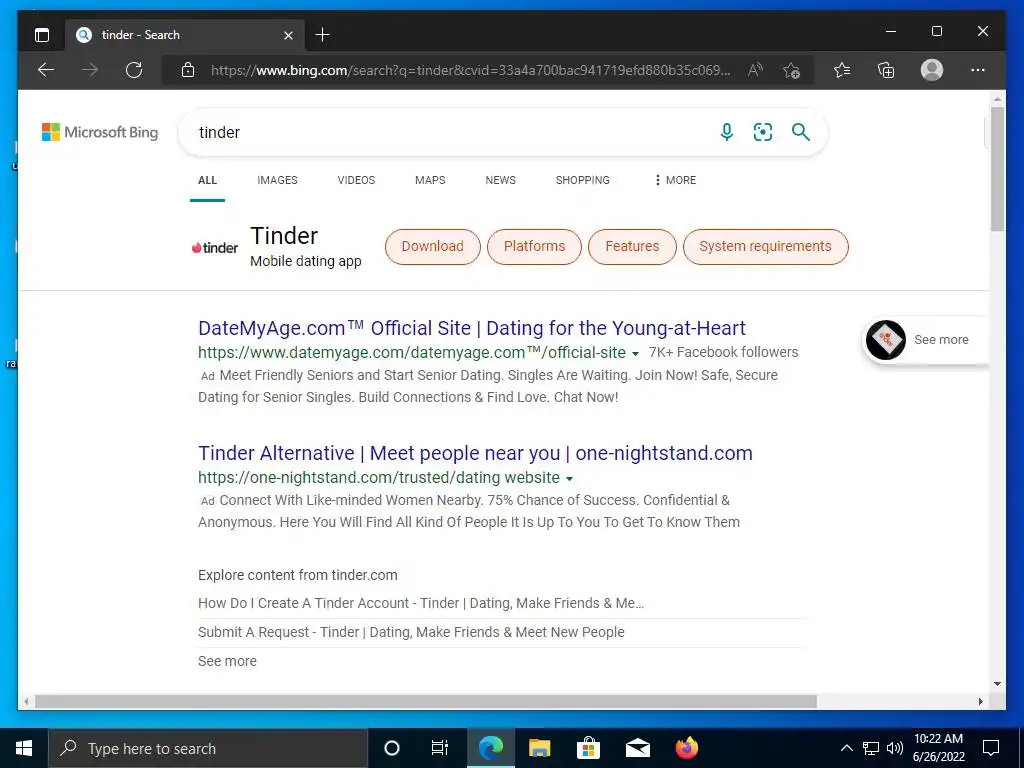Image resolution: width=1024 pixels, height=768 pixels.
Task: Open the notification center
Action: (x=991, y=748)
